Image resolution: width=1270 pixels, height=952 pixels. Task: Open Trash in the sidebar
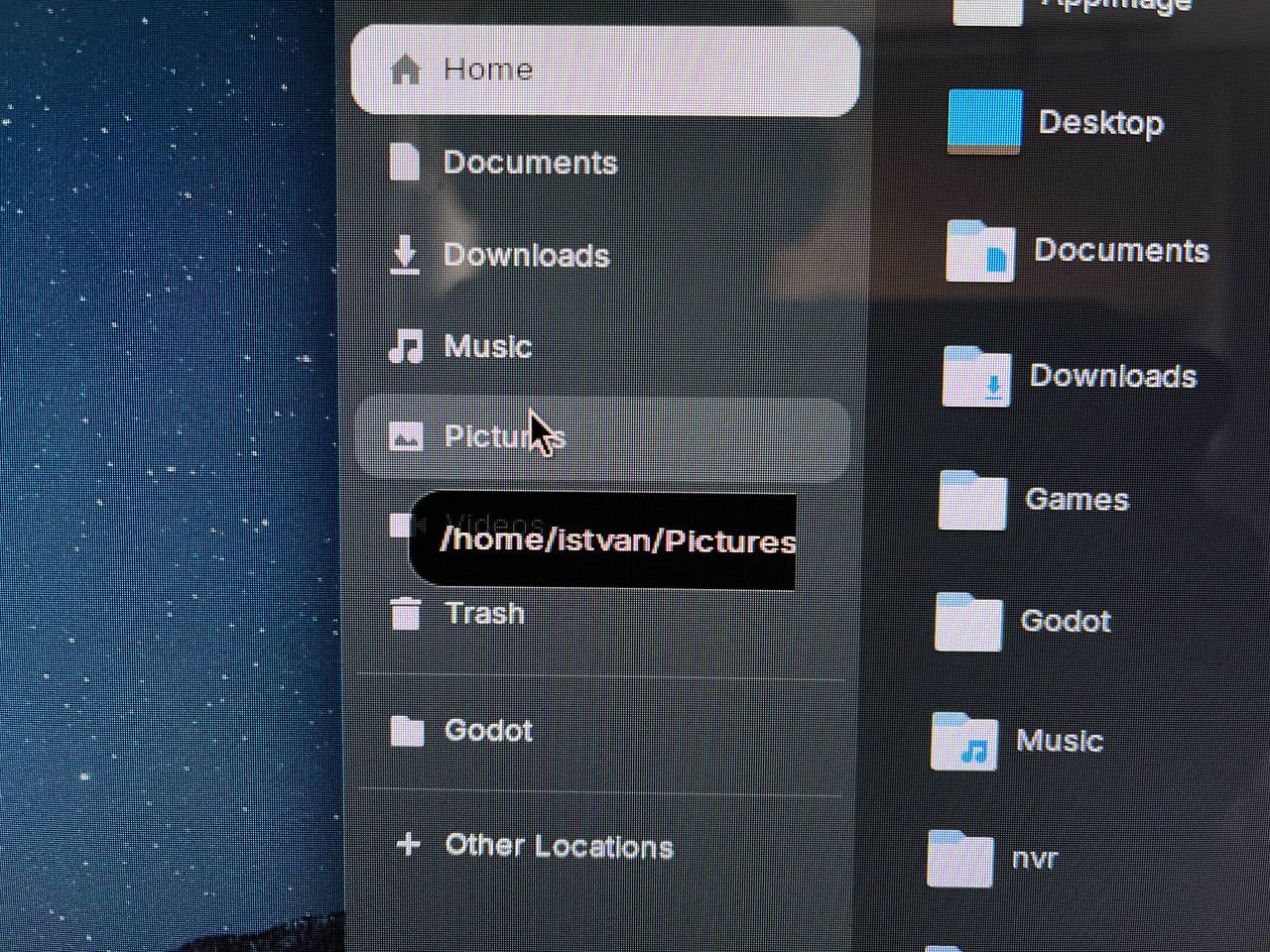pyautogui.click(x=599, y=614)
